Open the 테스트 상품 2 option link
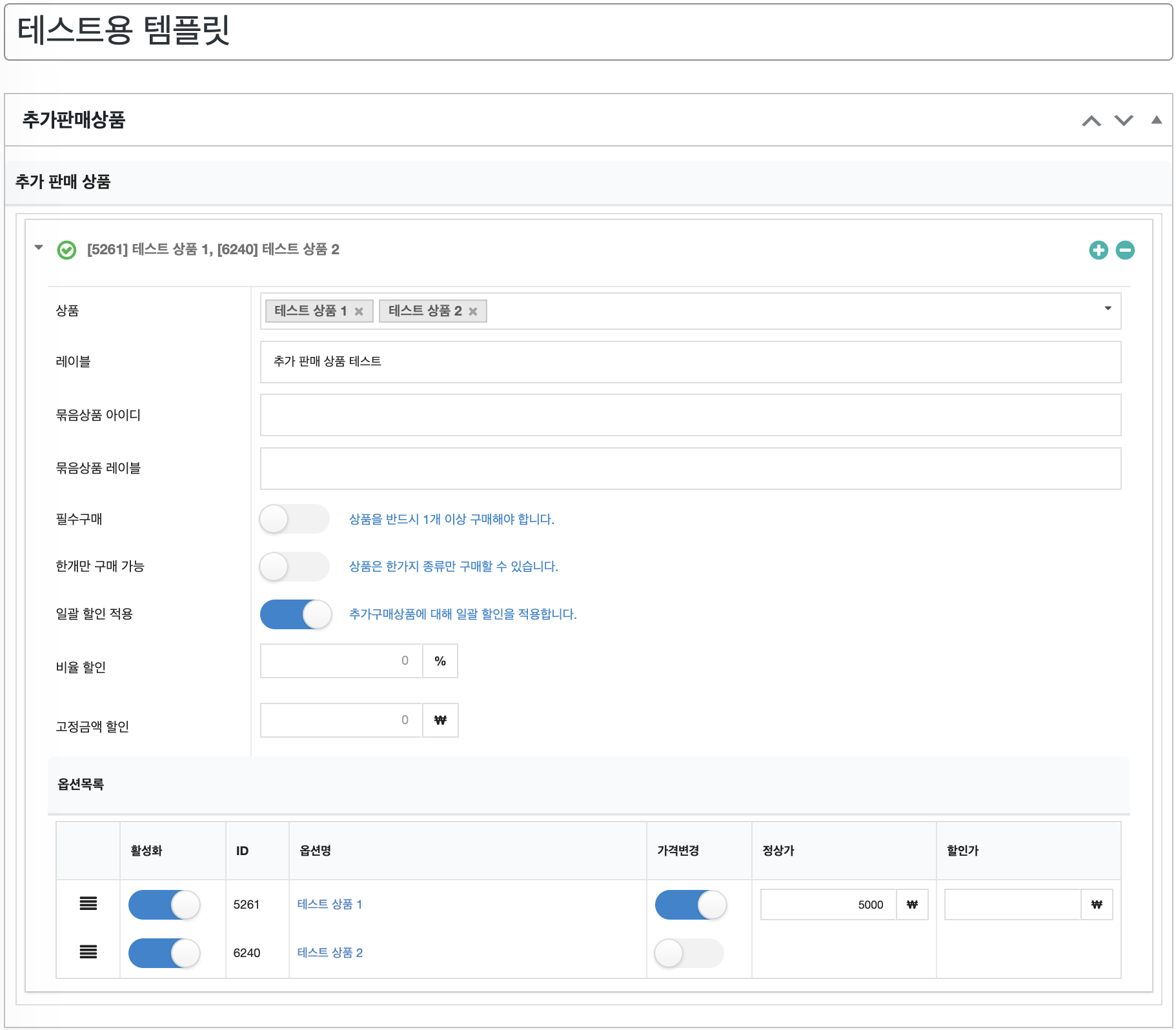 (x=330, y=953)
